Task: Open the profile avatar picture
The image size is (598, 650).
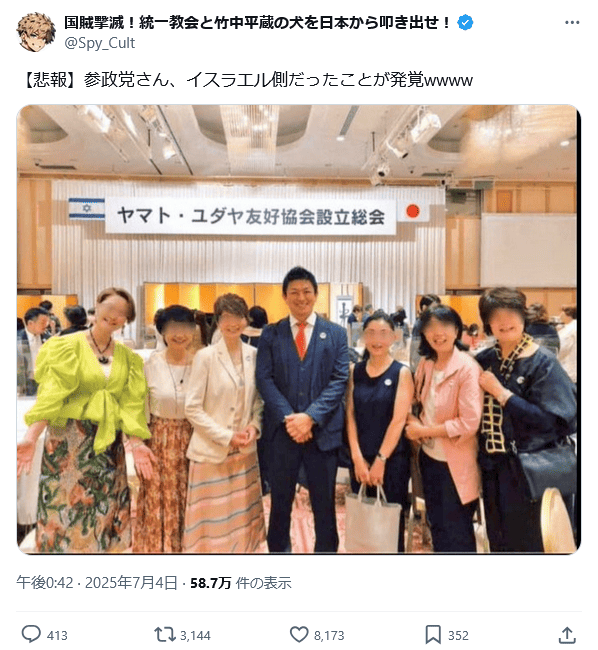Action: (36, 32)
